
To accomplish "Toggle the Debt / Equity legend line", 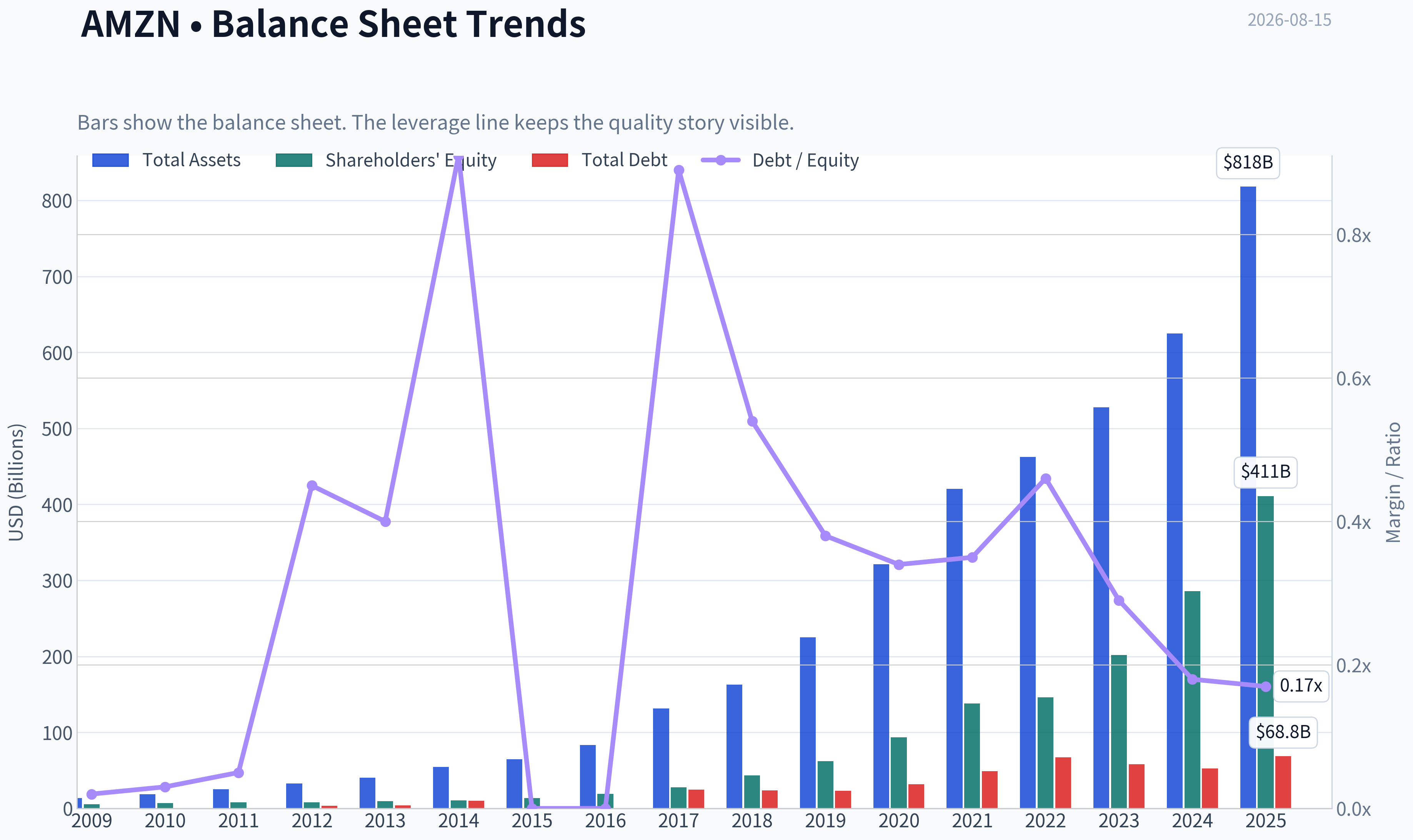I will click(780, 160).
